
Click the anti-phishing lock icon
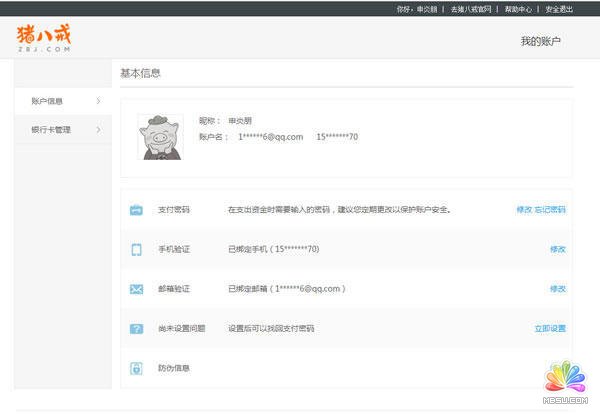tap(136, 368)
